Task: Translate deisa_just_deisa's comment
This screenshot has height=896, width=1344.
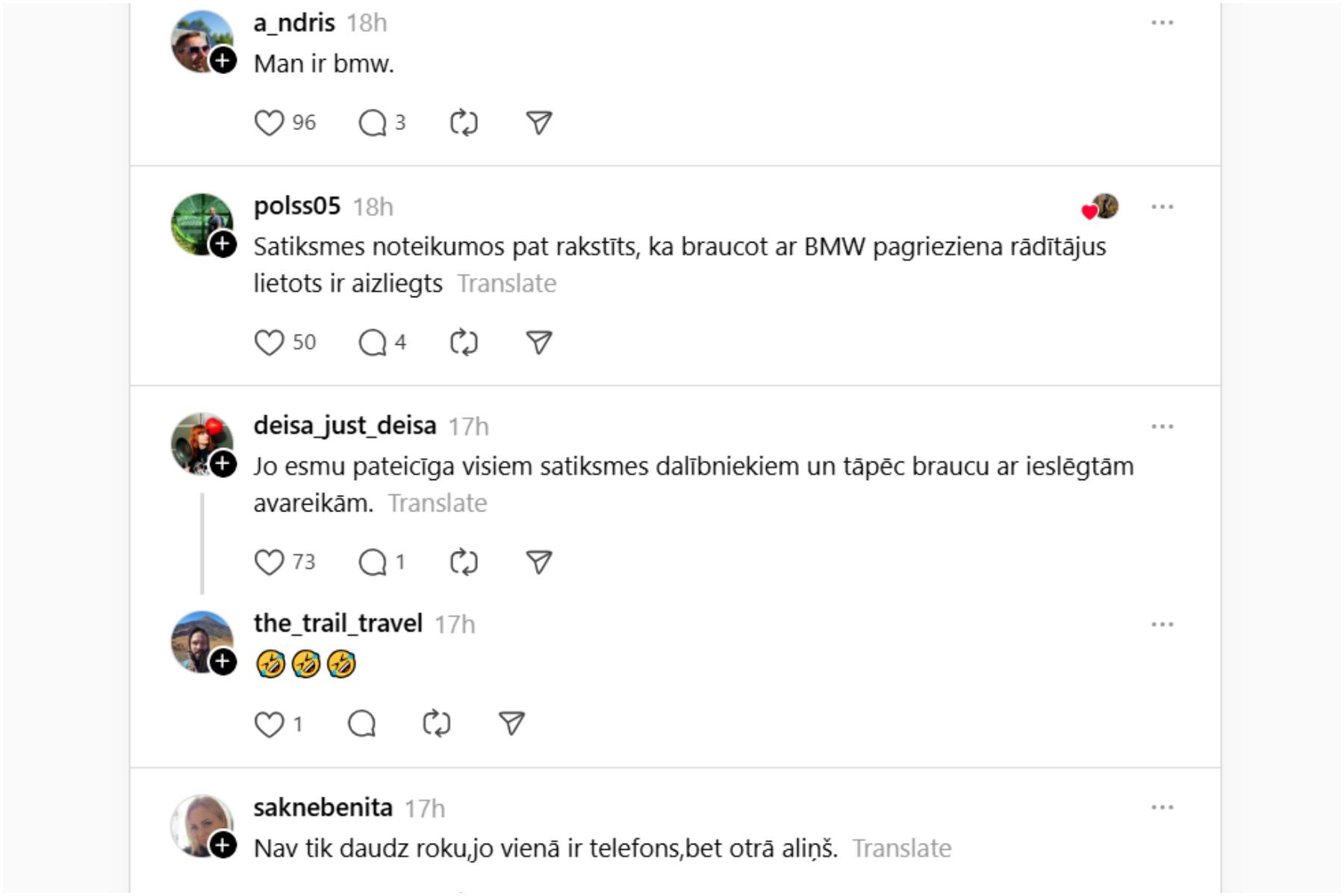Action: 437,503
